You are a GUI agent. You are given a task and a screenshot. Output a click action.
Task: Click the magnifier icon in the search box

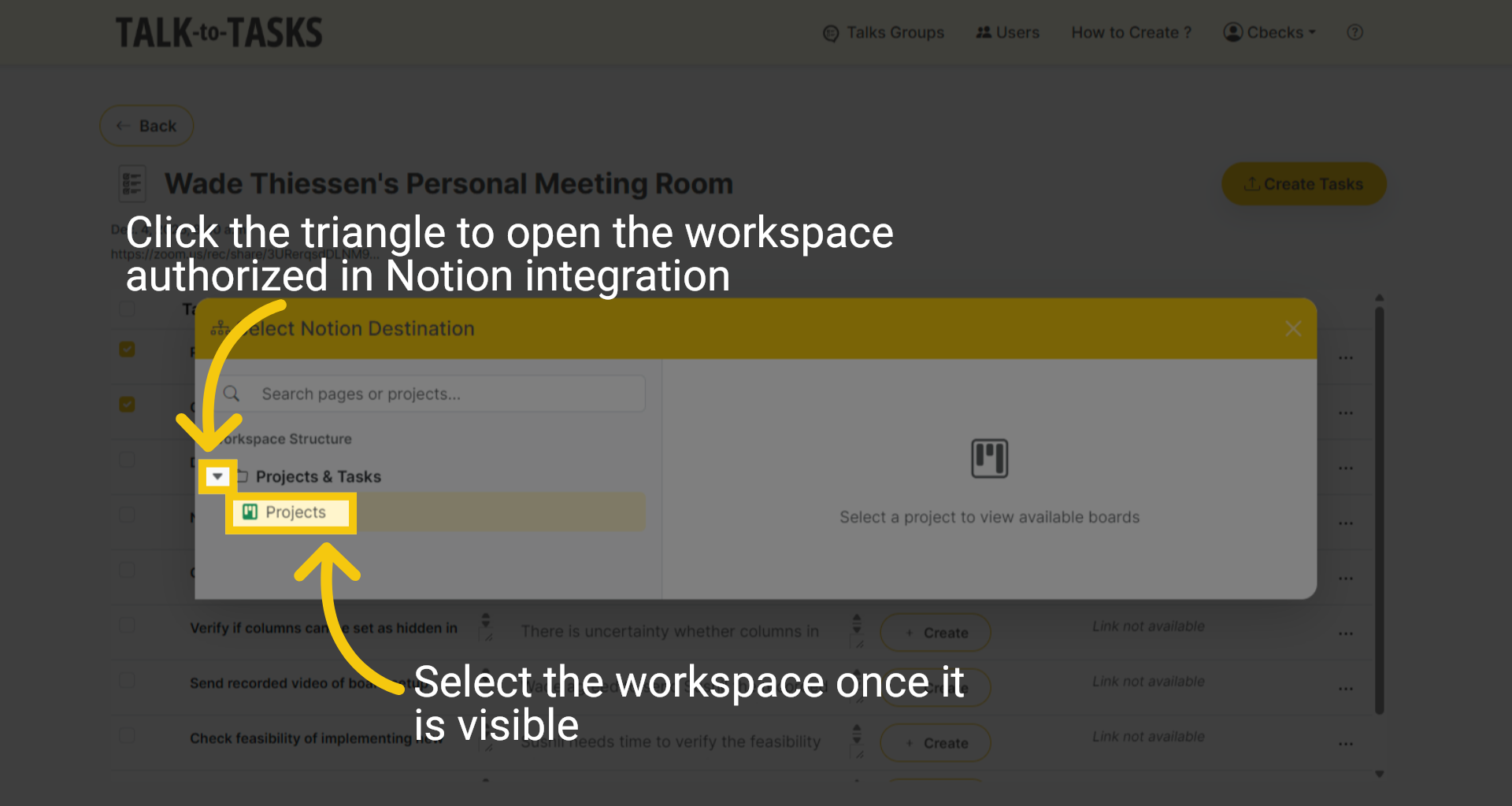click(x=232, y=394)
